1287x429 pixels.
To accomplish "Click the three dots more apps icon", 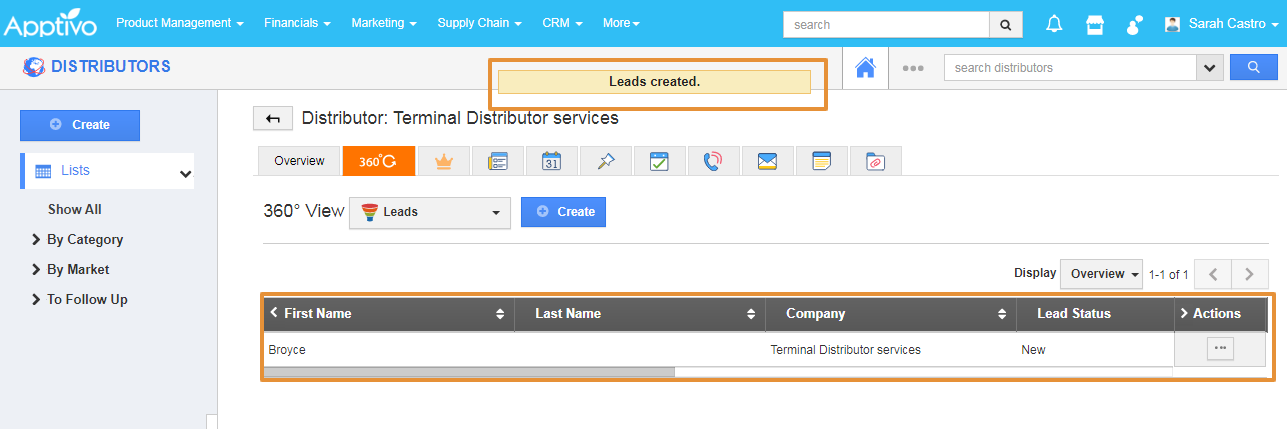I will point(912,68).
